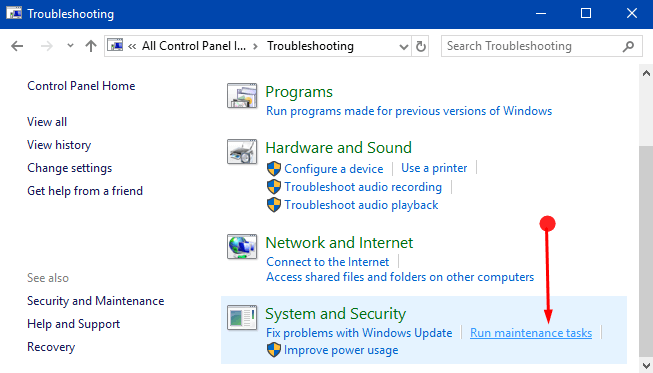Go up one level with Up arrow
The height and width of the screenshot is (373, 653).
(91, 46)
